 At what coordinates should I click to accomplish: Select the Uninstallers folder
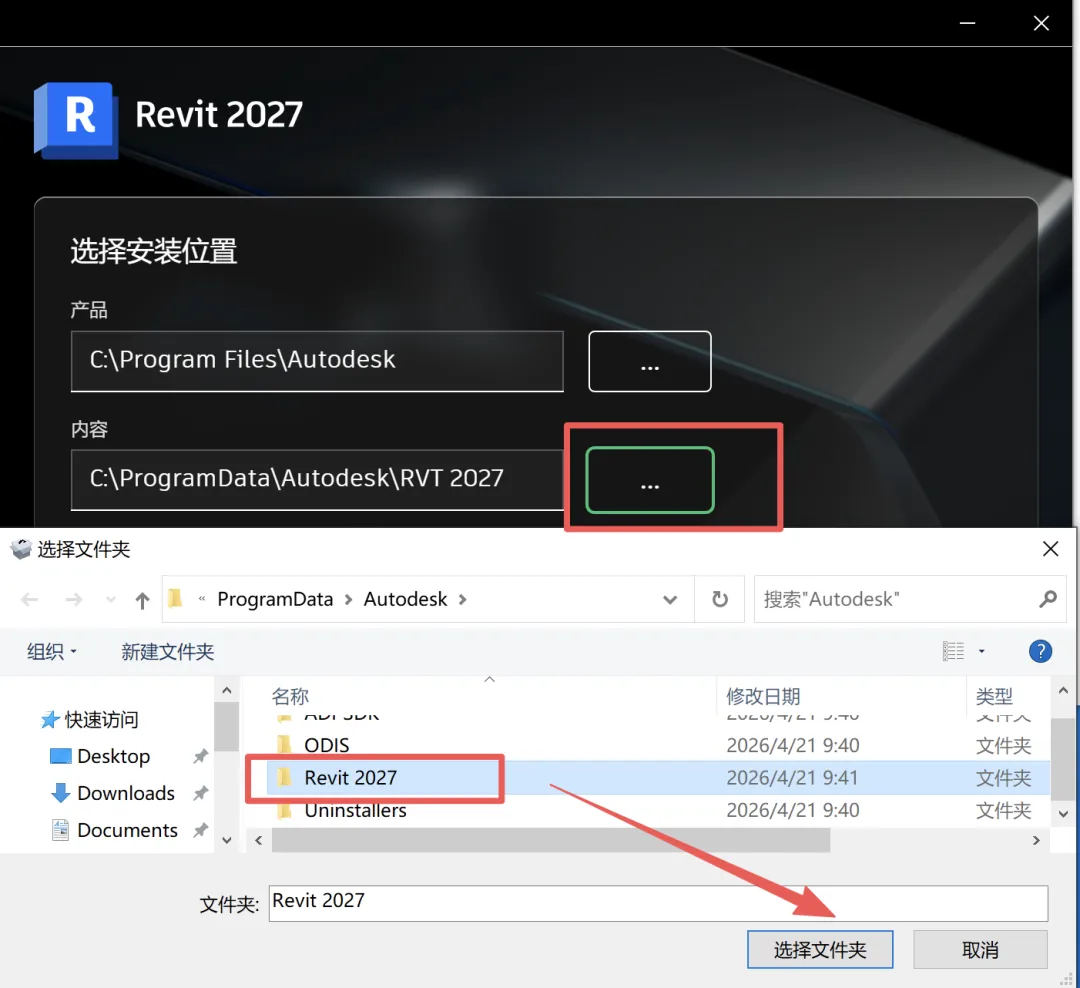click(355, 810)
